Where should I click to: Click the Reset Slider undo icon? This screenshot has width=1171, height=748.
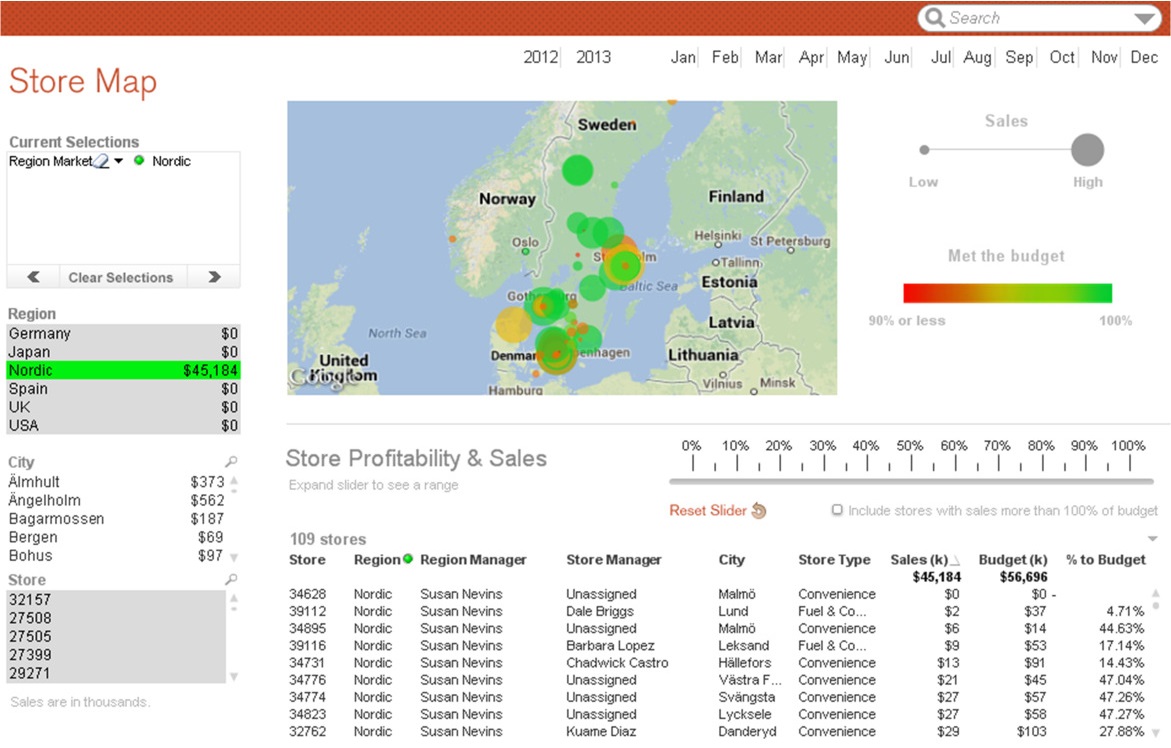759,511
